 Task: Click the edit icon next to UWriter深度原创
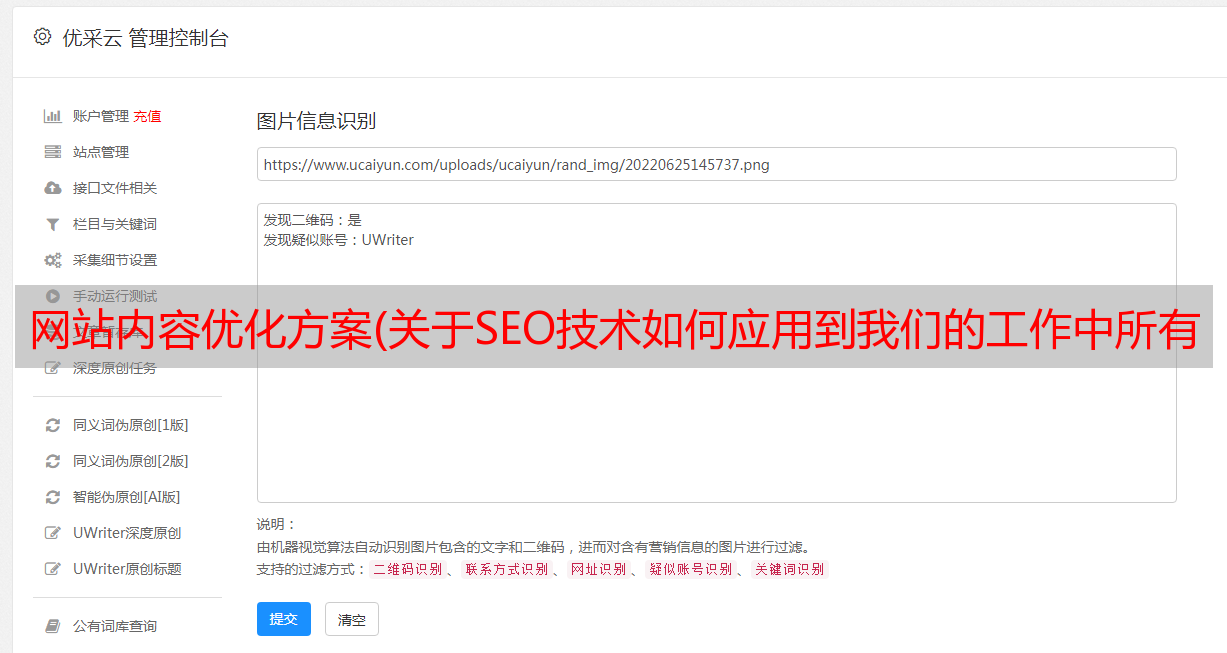pyautogui.click(x=53, y=533)
